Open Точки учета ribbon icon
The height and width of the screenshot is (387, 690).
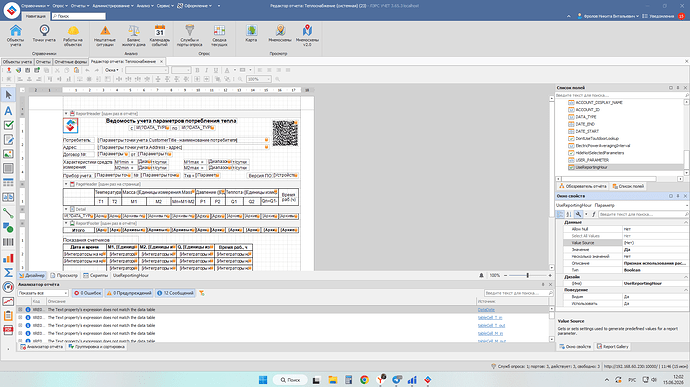44,34
